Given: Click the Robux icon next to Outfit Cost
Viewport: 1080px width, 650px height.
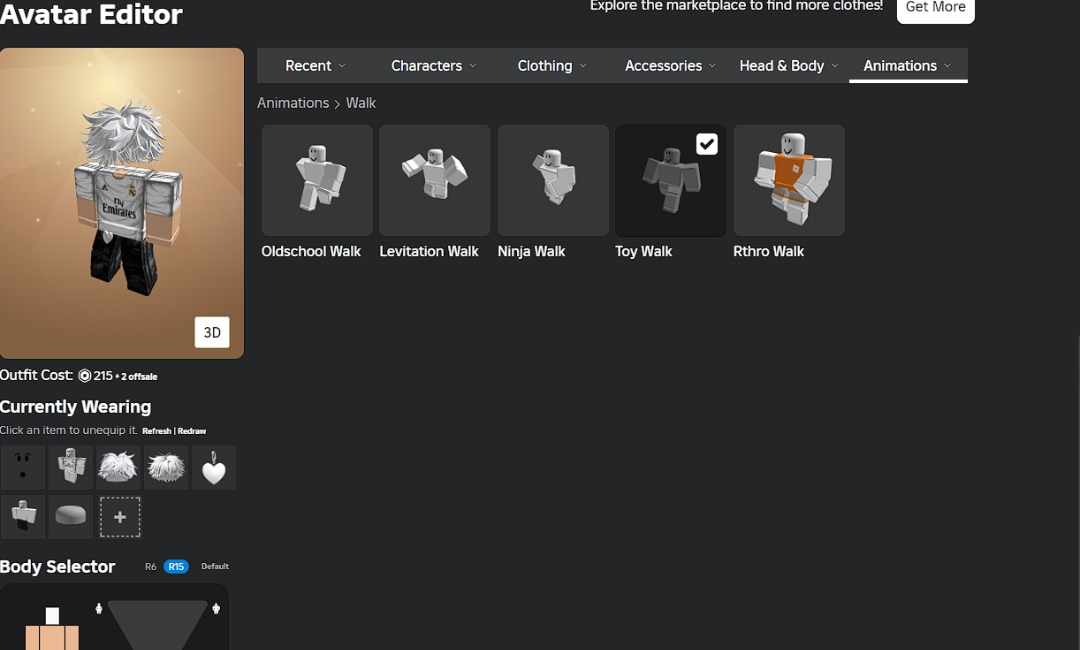Looking at the screenshot, I should tap(85, 375).
